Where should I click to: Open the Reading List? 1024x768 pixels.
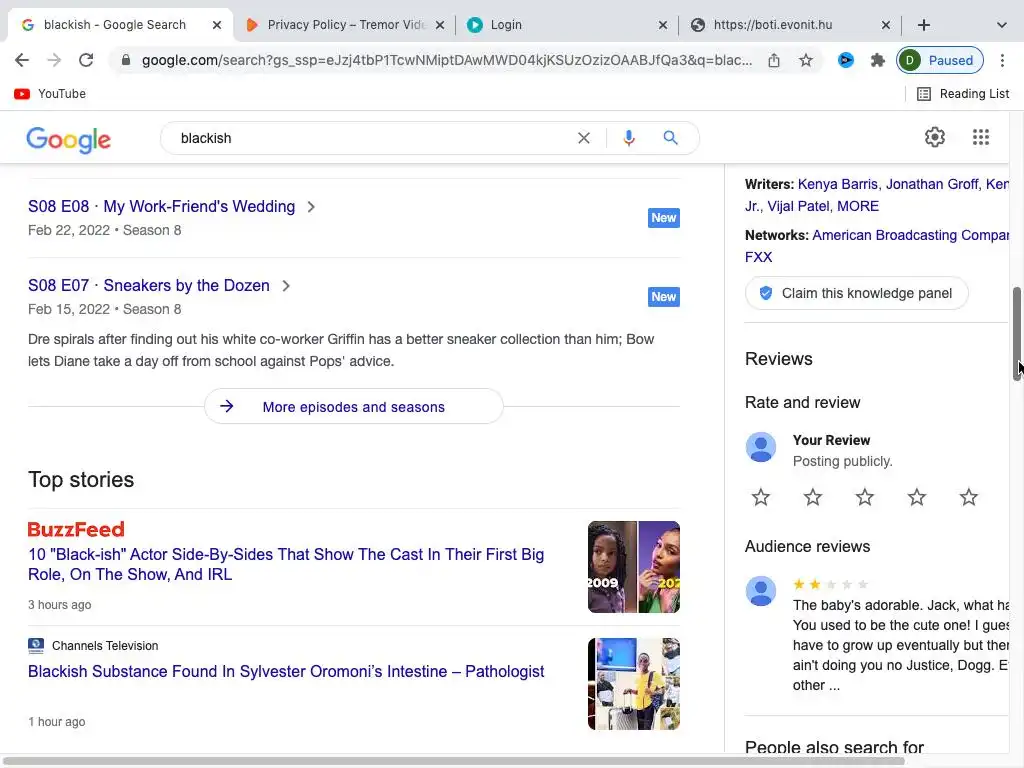pyautogui.click(x=963, y=93)
